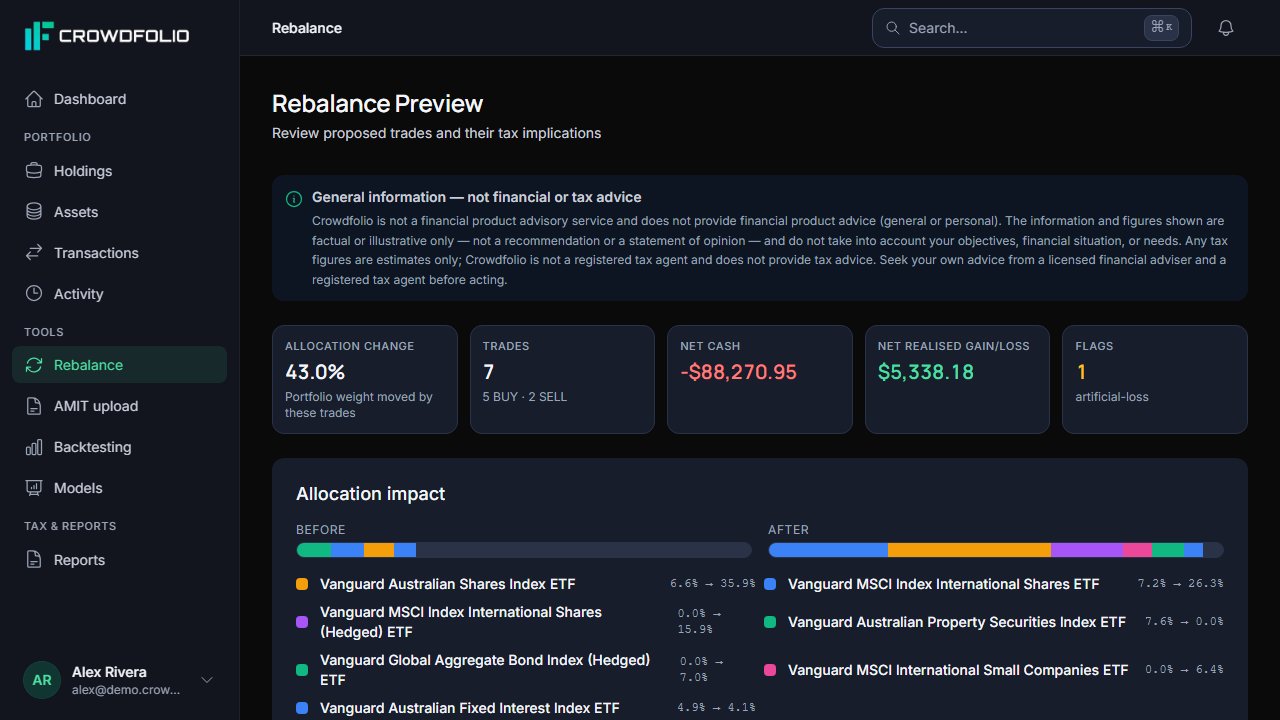Click the Models presentation icon
This screenshot has height=720, width=1280.
tap(34, 488)
